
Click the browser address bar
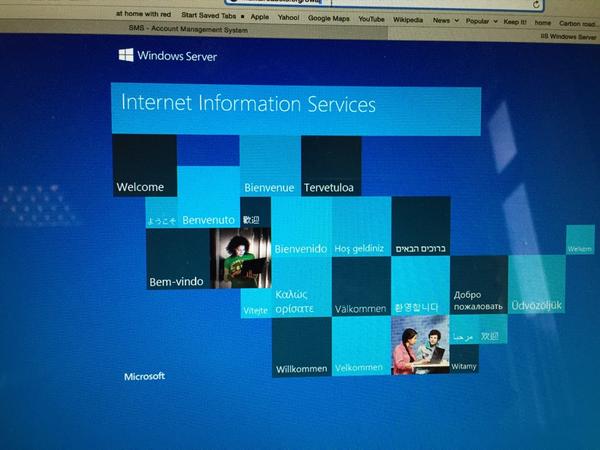click(x=383, y=4)
